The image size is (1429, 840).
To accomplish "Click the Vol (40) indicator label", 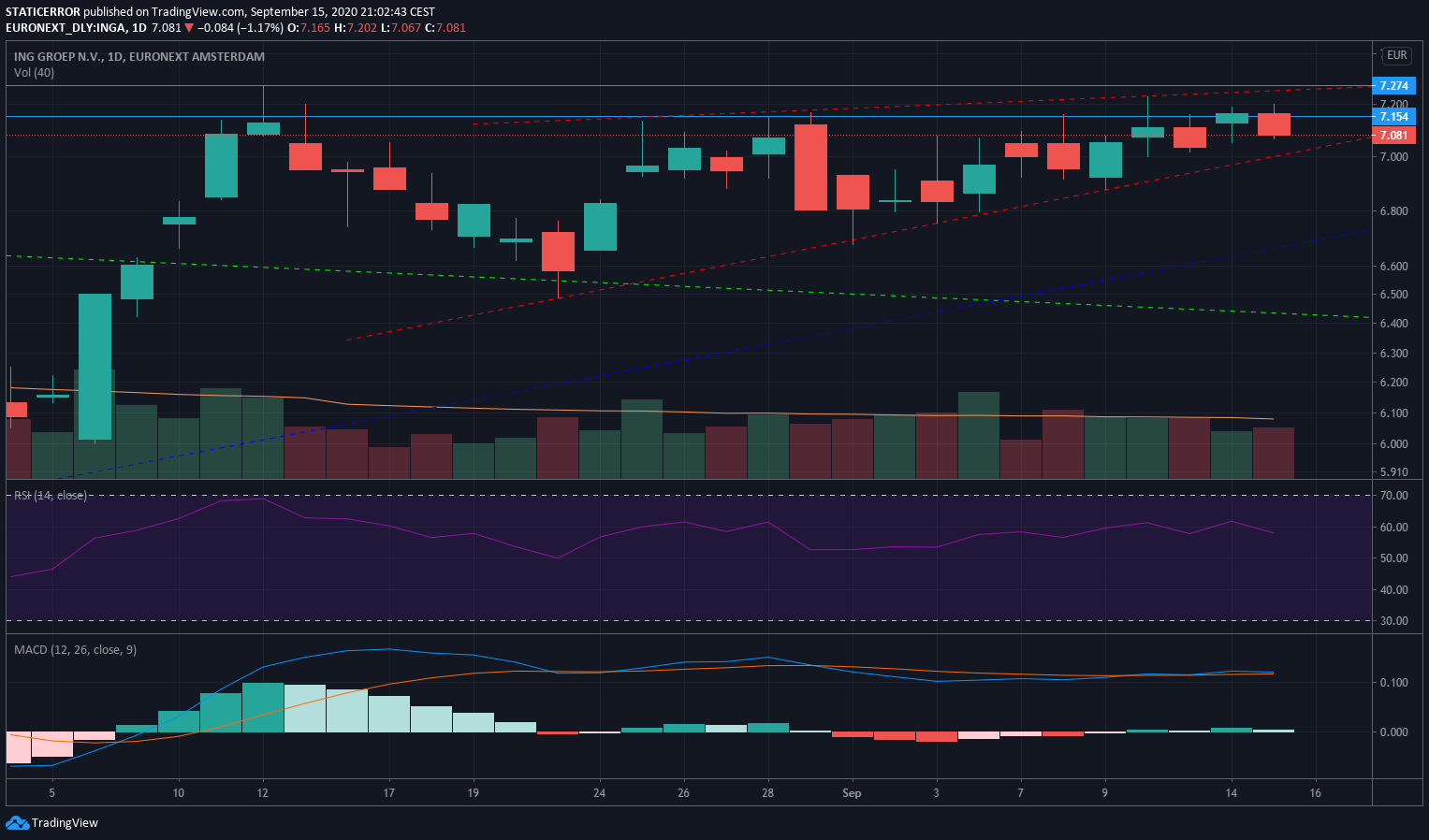I will tap(34, 73).
